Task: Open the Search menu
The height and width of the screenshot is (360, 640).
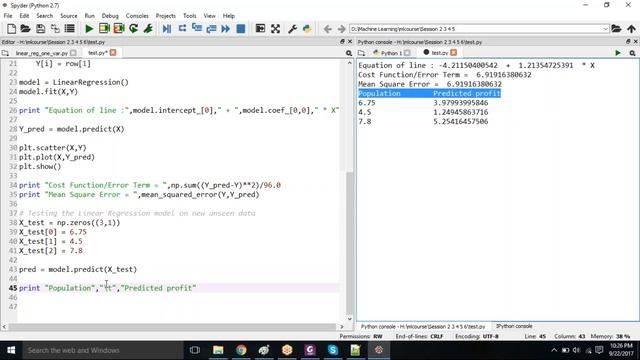Action: [x=44, y=16]
